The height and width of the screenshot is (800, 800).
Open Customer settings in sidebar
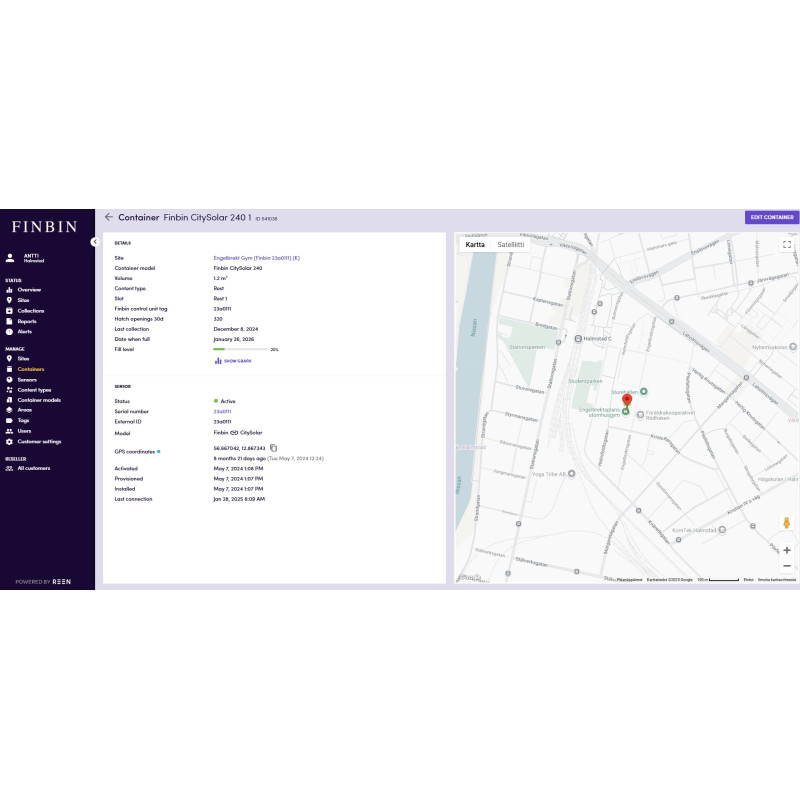click(39, 441)
